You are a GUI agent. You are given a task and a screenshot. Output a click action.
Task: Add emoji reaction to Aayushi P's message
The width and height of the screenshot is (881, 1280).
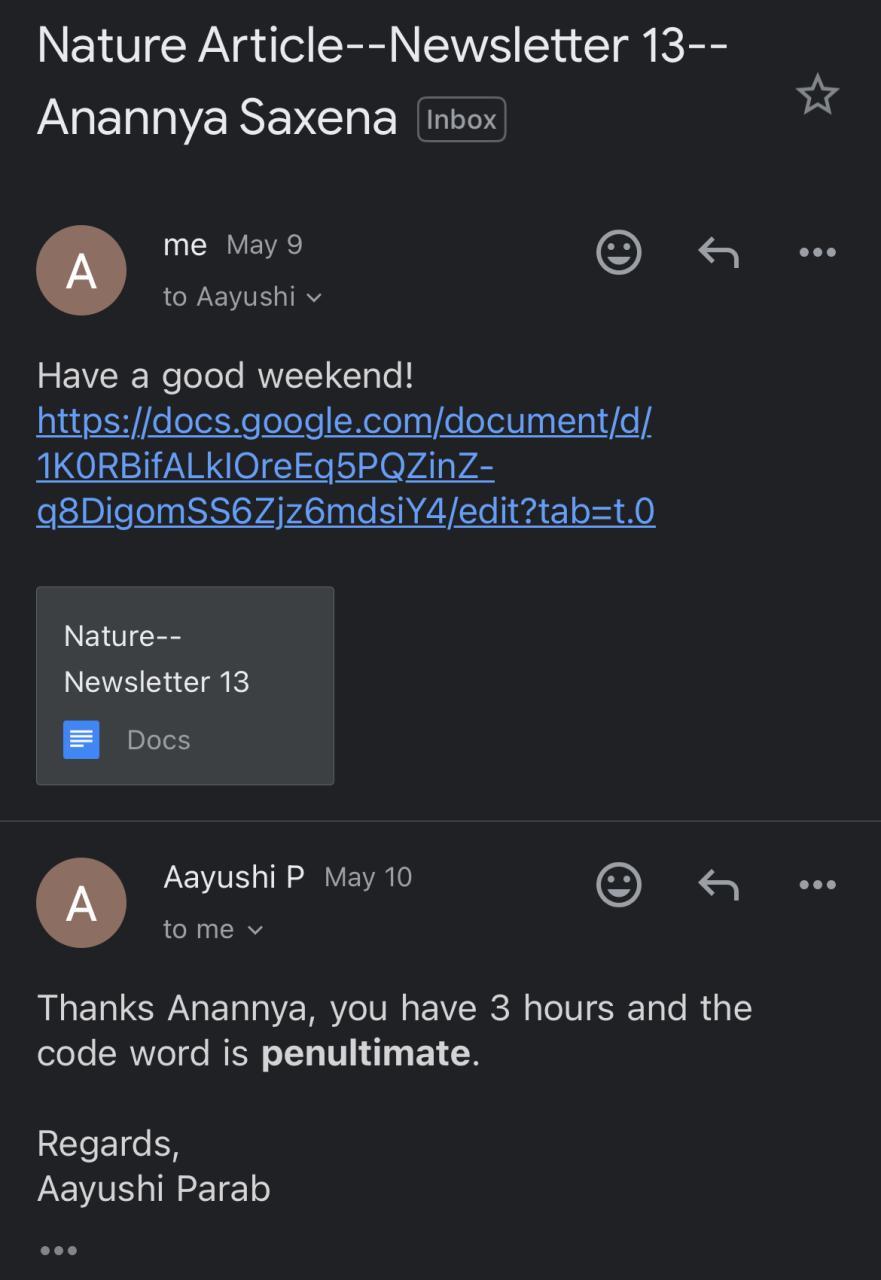click(618, 885)
